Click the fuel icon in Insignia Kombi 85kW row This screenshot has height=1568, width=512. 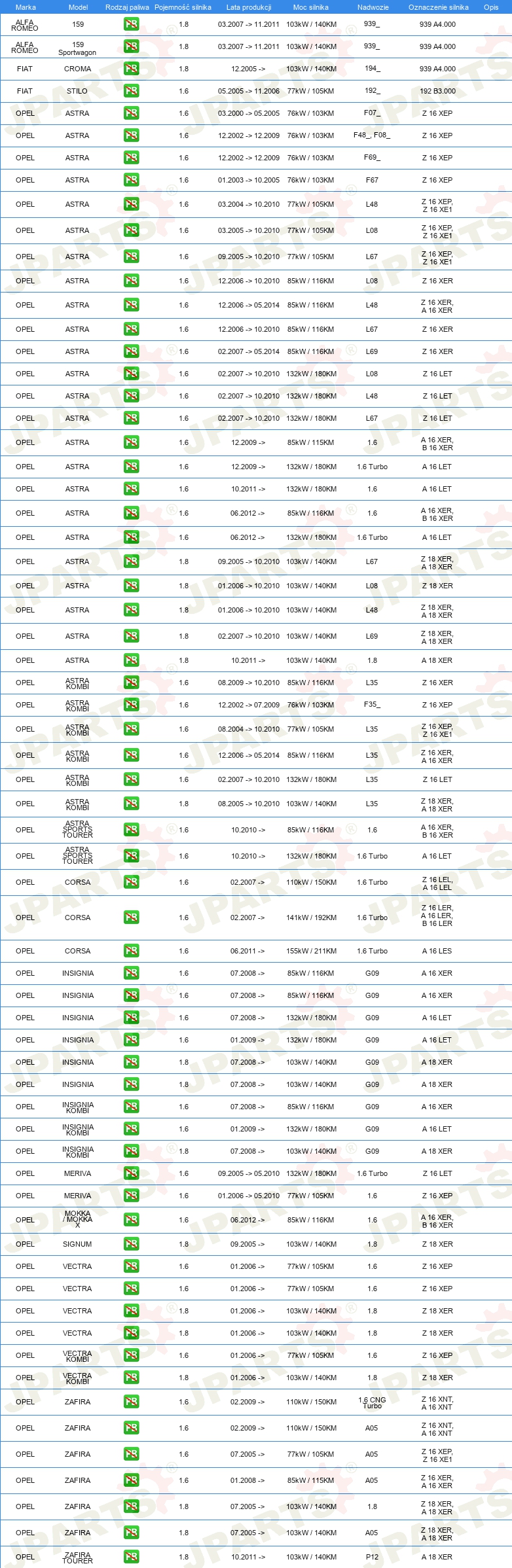point(131,1107)
